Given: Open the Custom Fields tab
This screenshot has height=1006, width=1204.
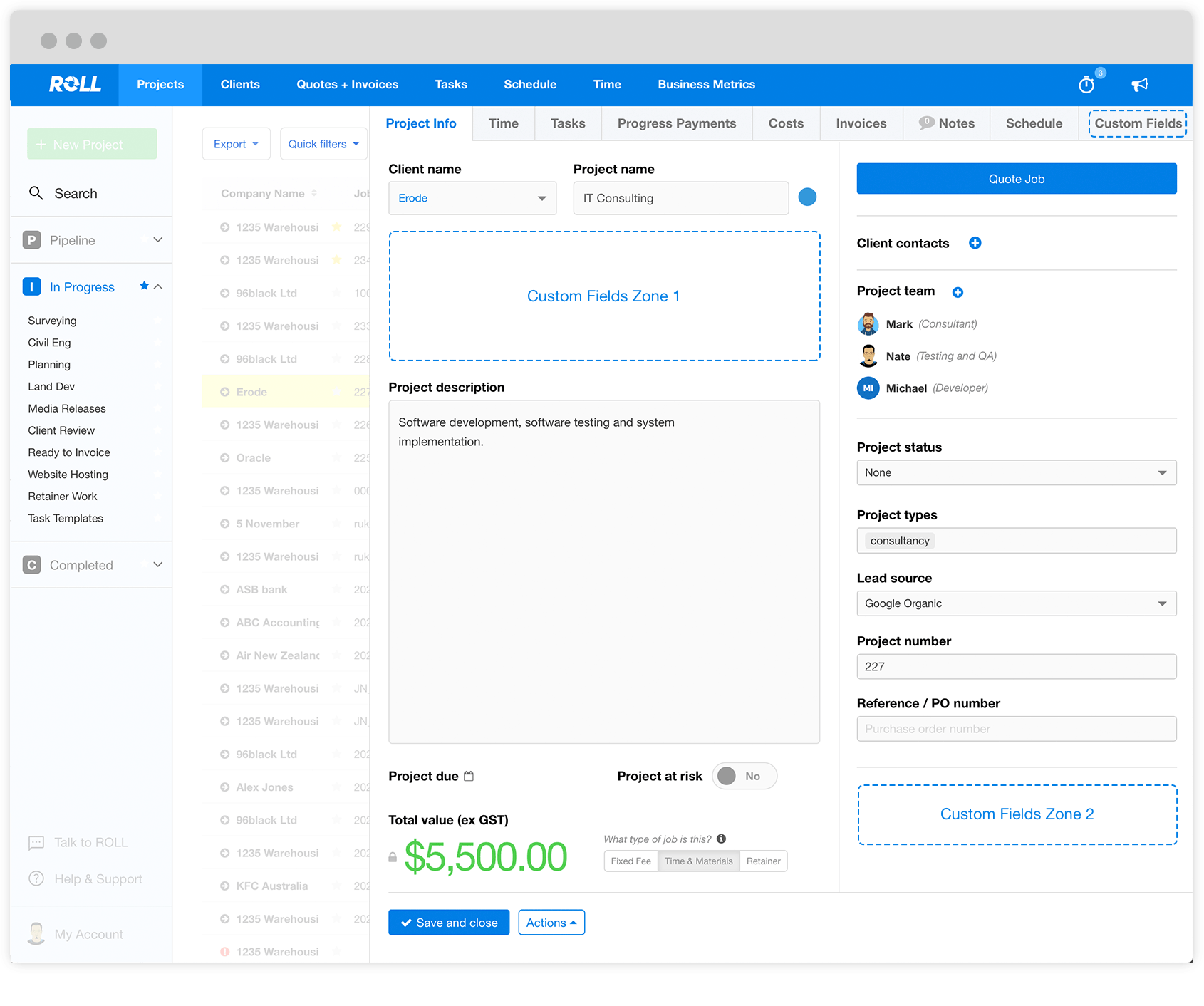Looking at the screenshot, I should pyautogui.click(x=1138, y=123).
